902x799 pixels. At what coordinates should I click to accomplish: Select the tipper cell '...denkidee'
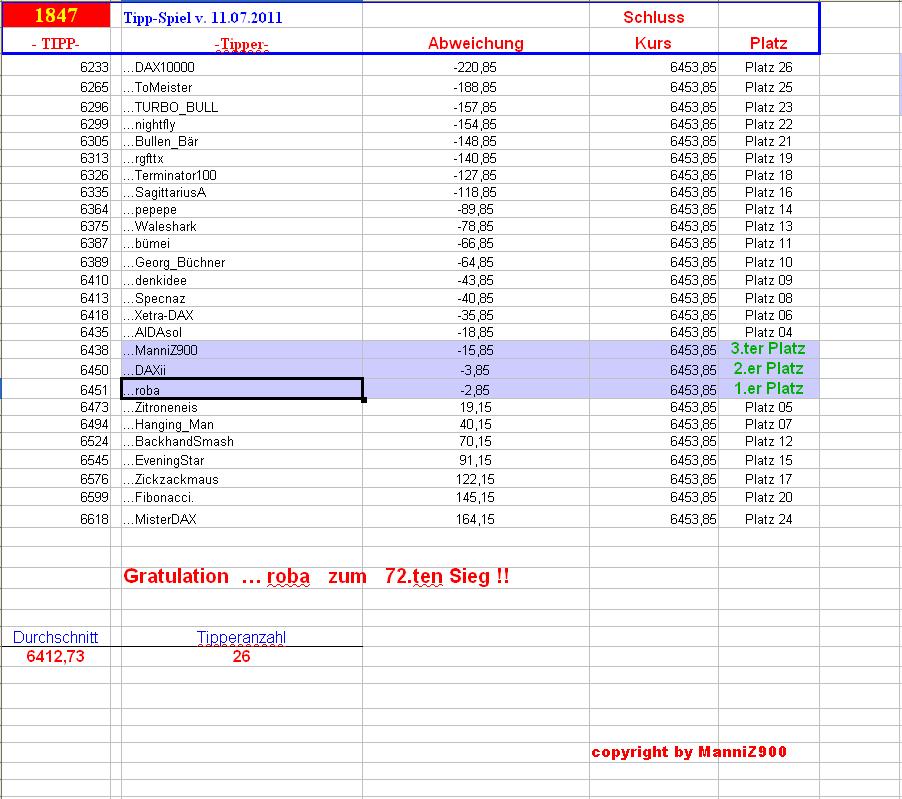[x=242, y=280]
